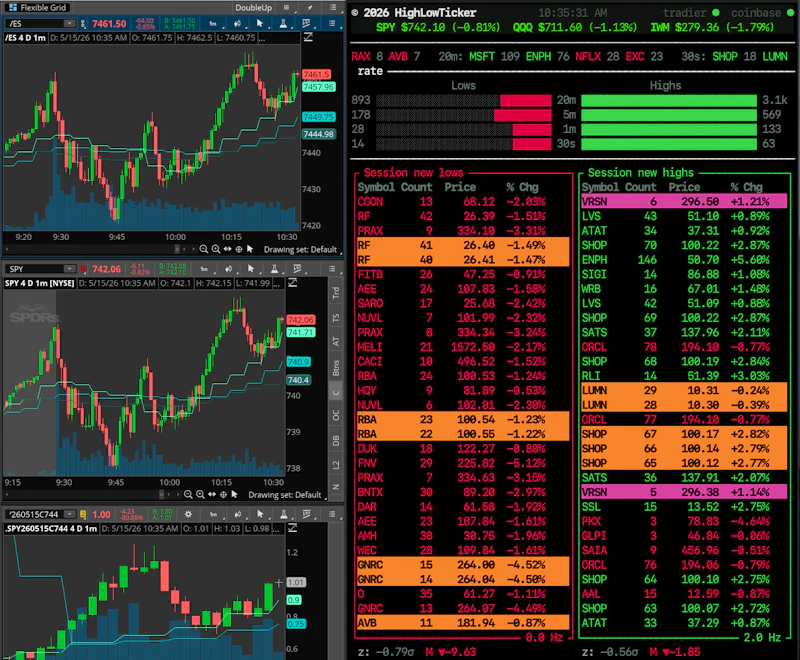Select the AVB 181.94 row in Session new lows
Screen dimensions: 800x660
pos(463,623)
